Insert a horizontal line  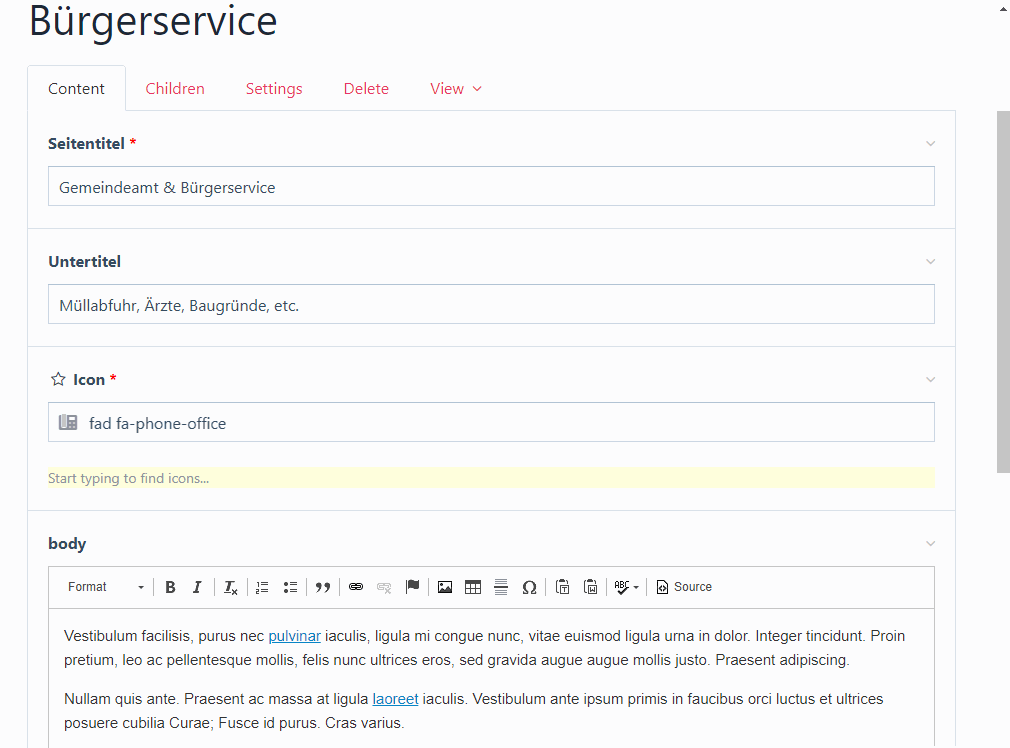coord(501,587)
